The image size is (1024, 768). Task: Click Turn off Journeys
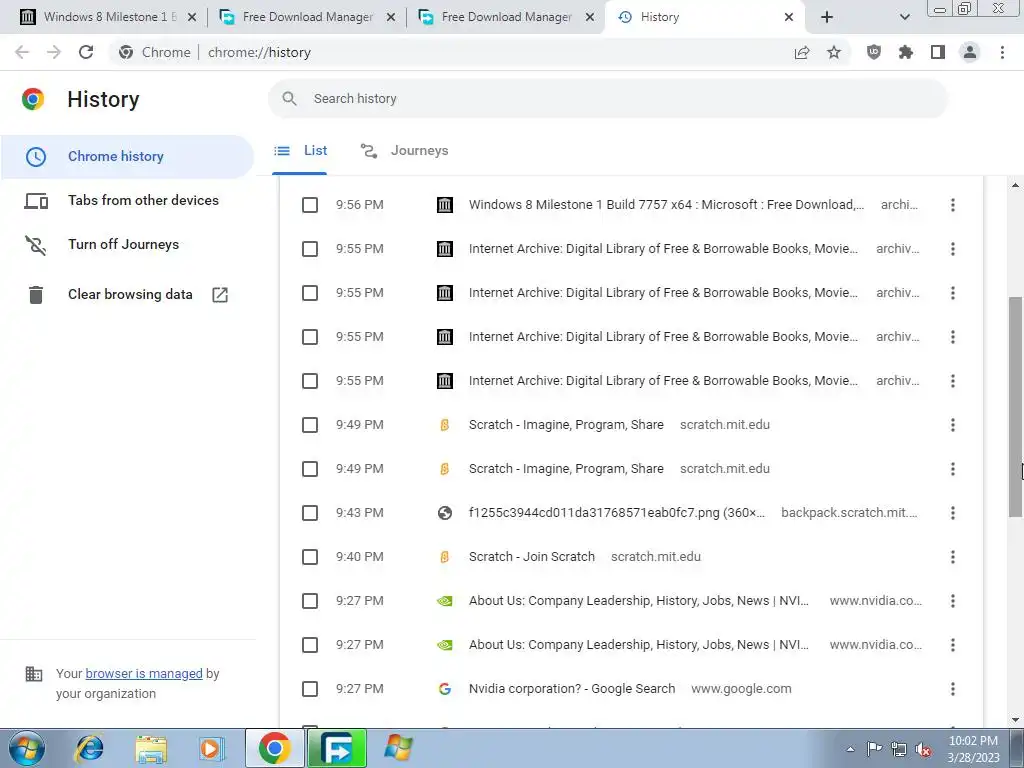point(127,244)
